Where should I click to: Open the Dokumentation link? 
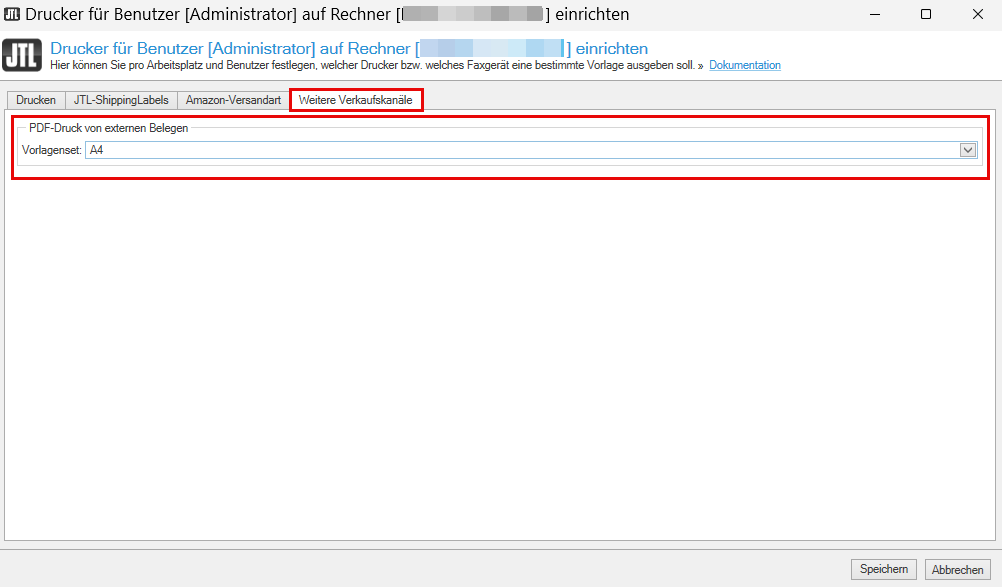click(x=744, y=66)
